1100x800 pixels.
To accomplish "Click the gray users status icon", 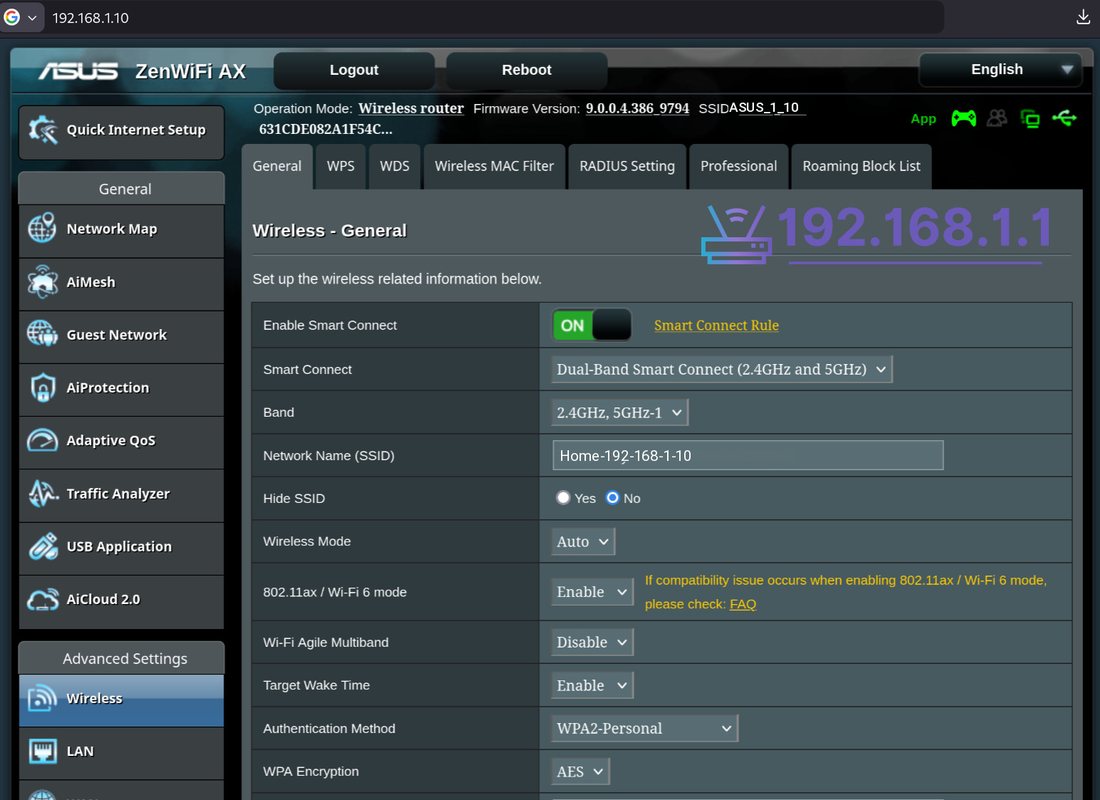I will [997, 118].
